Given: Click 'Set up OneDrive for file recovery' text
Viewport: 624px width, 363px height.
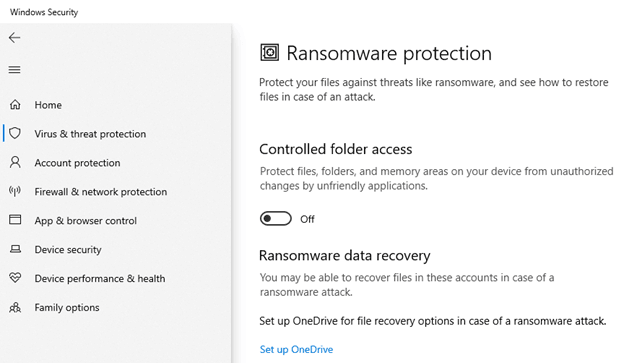Looking at the screenshot, I should [433, 321].
